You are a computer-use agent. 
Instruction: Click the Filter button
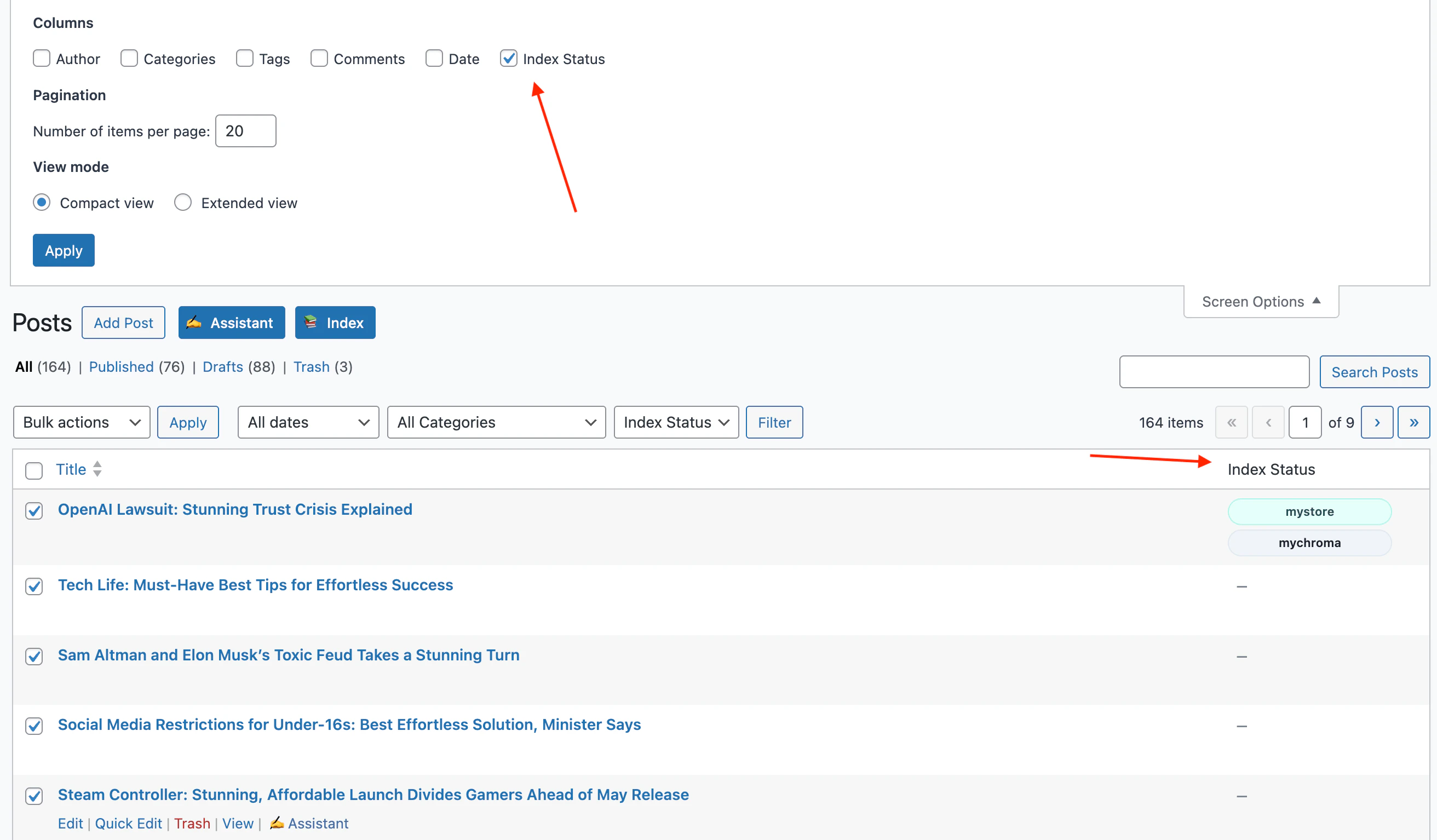point(774,422)
